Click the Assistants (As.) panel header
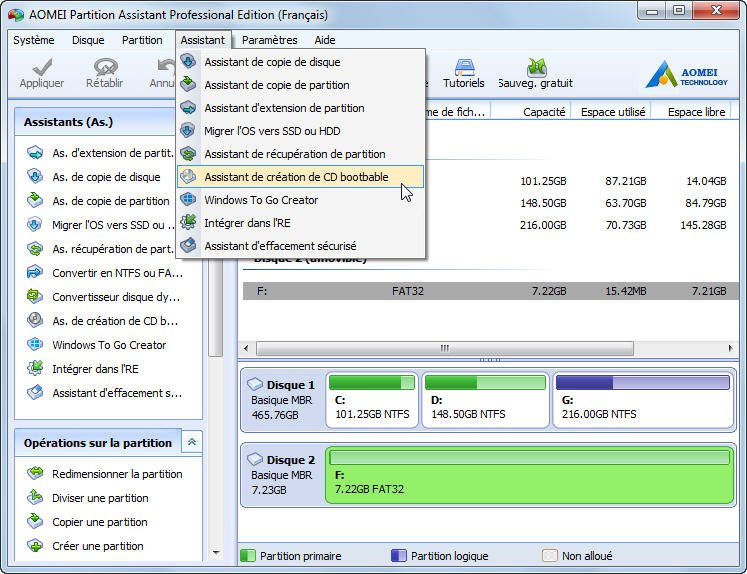Viewport: 747px width, 574px height. pos(95,122)
